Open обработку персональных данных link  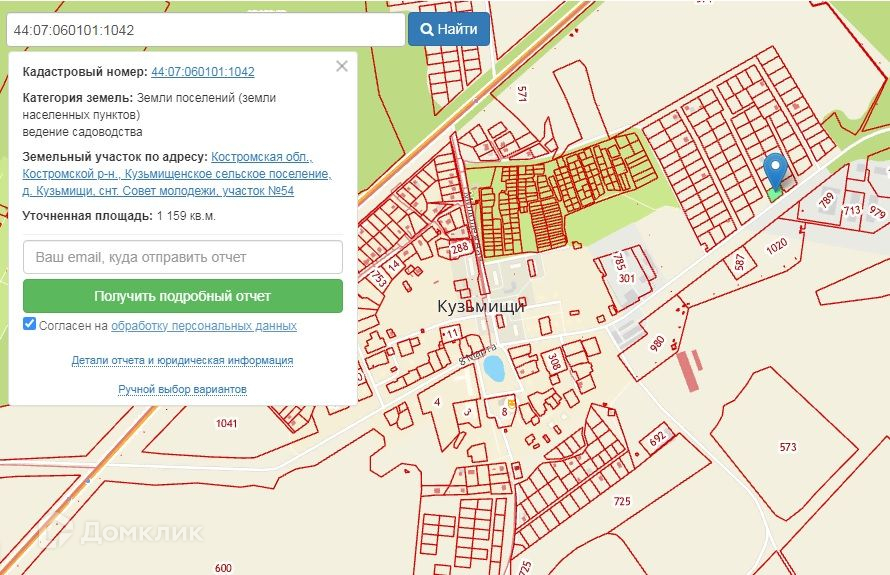click(x=204, y=326)
